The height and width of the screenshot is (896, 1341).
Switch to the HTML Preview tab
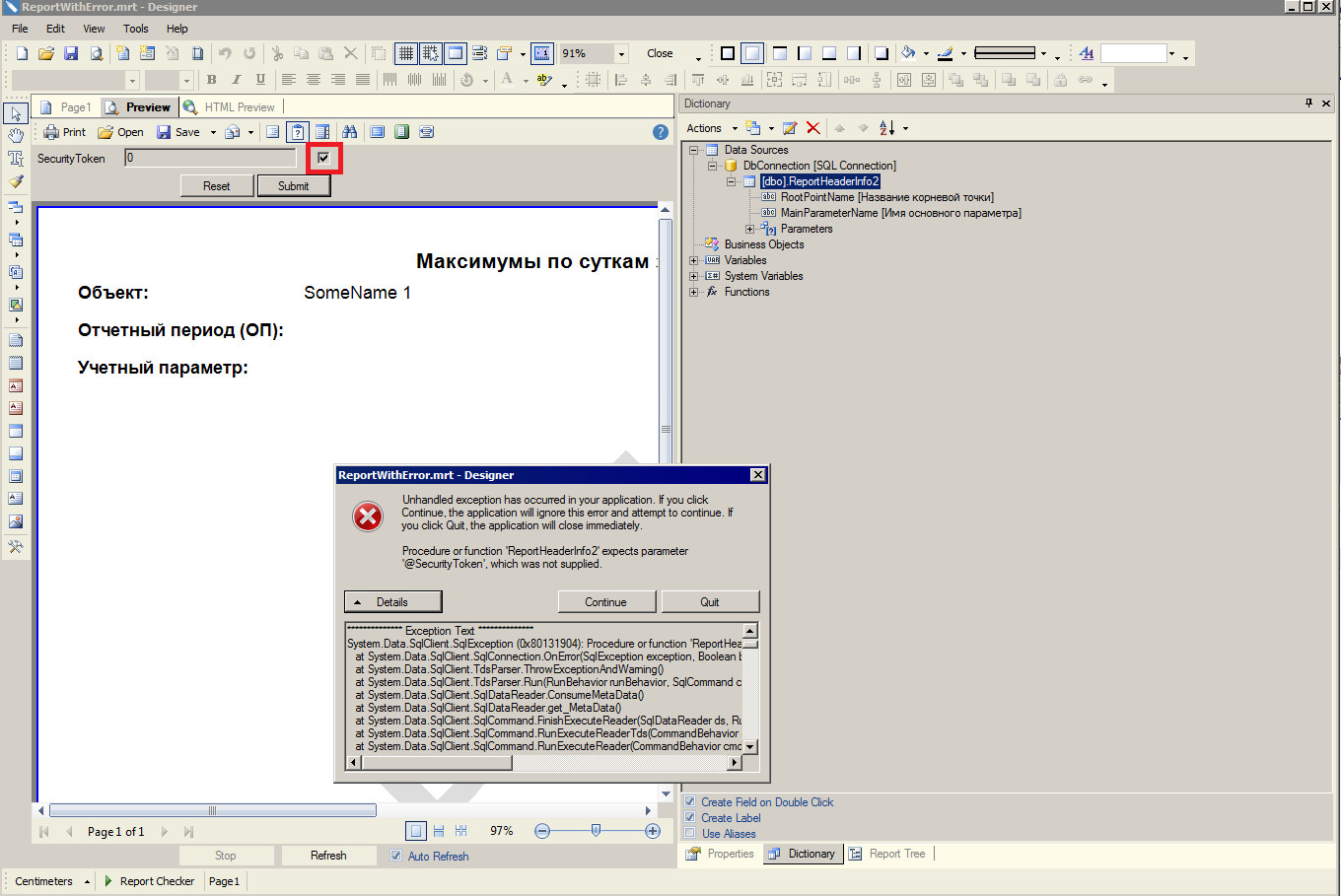click(x=230, y=106)
